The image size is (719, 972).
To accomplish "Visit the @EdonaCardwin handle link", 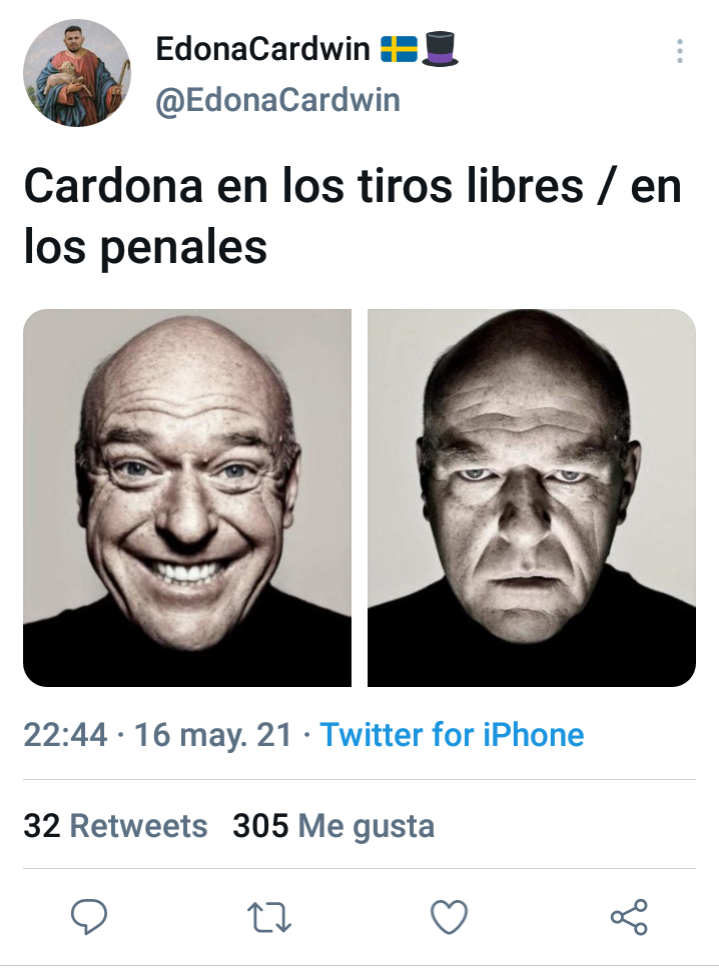I will [278, 100].
